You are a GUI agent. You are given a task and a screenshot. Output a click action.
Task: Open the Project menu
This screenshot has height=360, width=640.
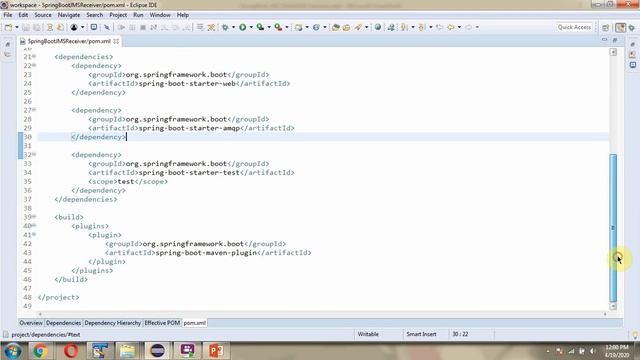(x=118, y=15)
